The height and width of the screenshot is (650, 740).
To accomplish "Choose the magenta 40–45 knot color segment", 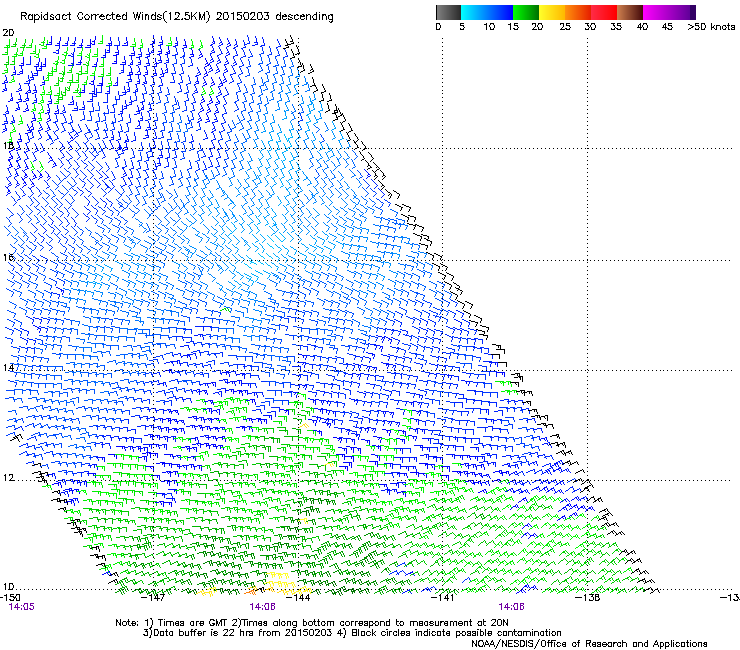I will (656, 12).
